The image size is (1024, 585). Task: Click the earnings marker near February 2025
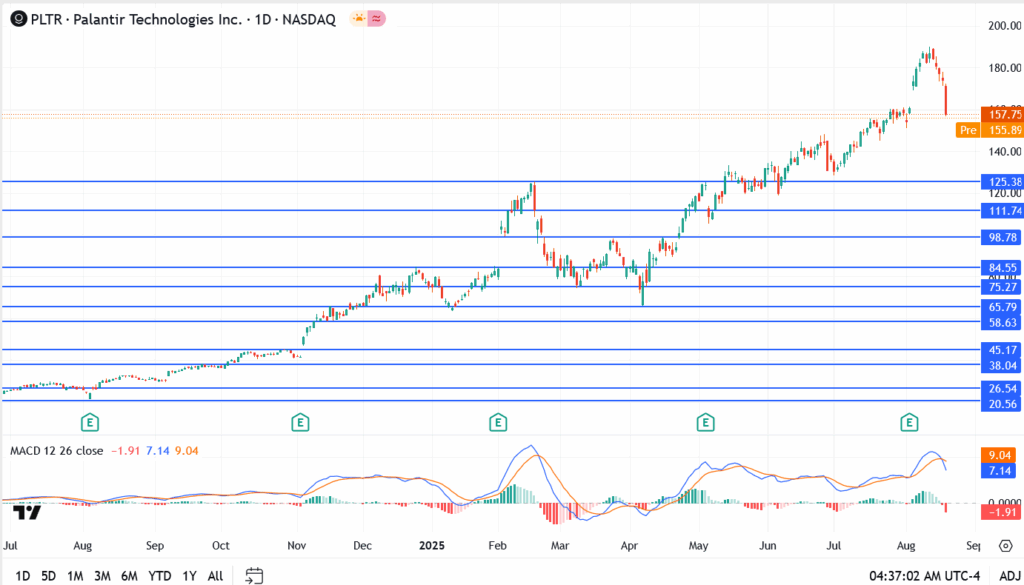tap(497, 423)
